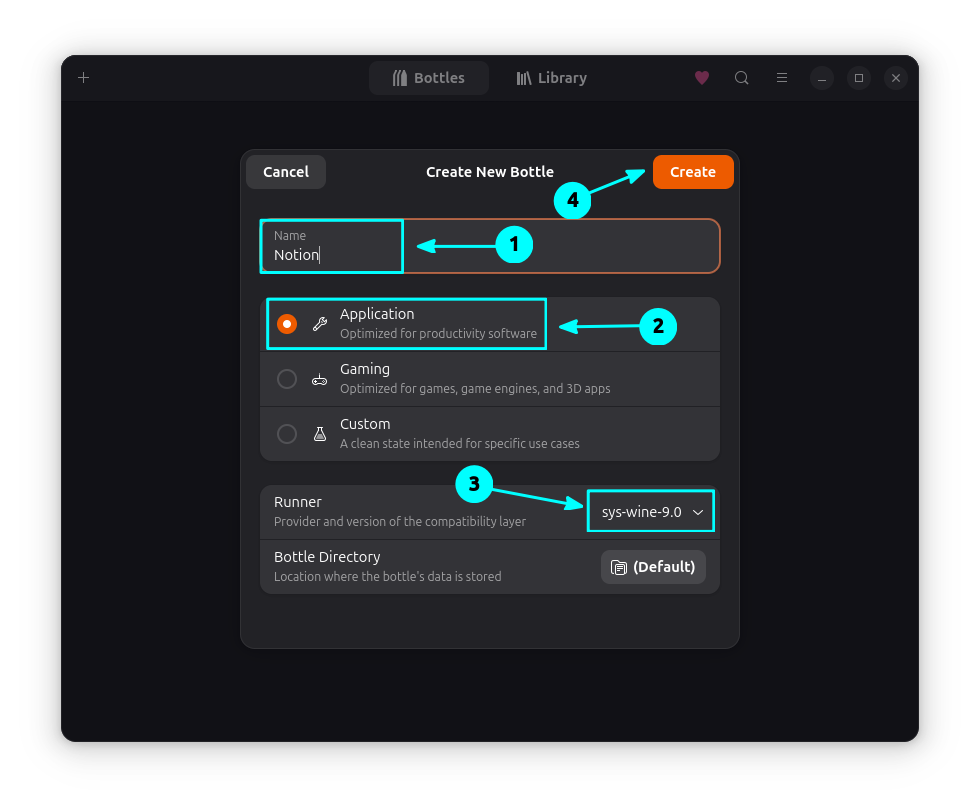The width and height of the screenshot is (980, 809).
Task: Select the Gaming environment radio button
Action: point(287,379)
